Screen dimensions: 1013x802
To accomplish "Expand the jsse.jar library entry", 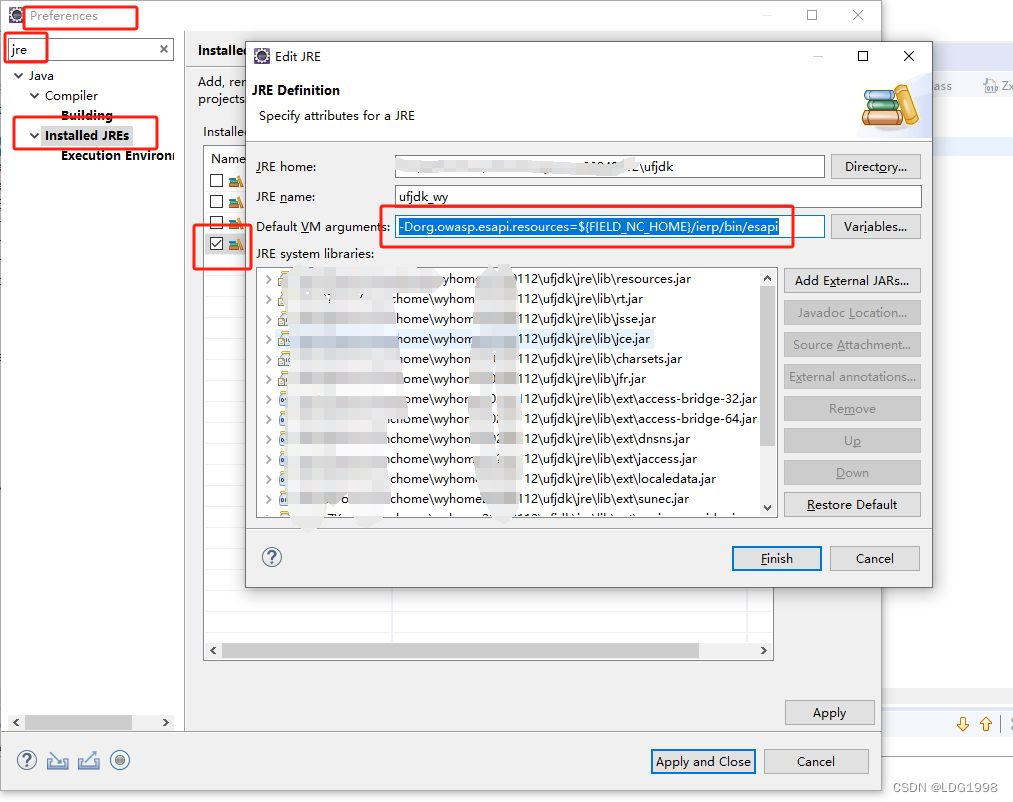I will (268, 319).
